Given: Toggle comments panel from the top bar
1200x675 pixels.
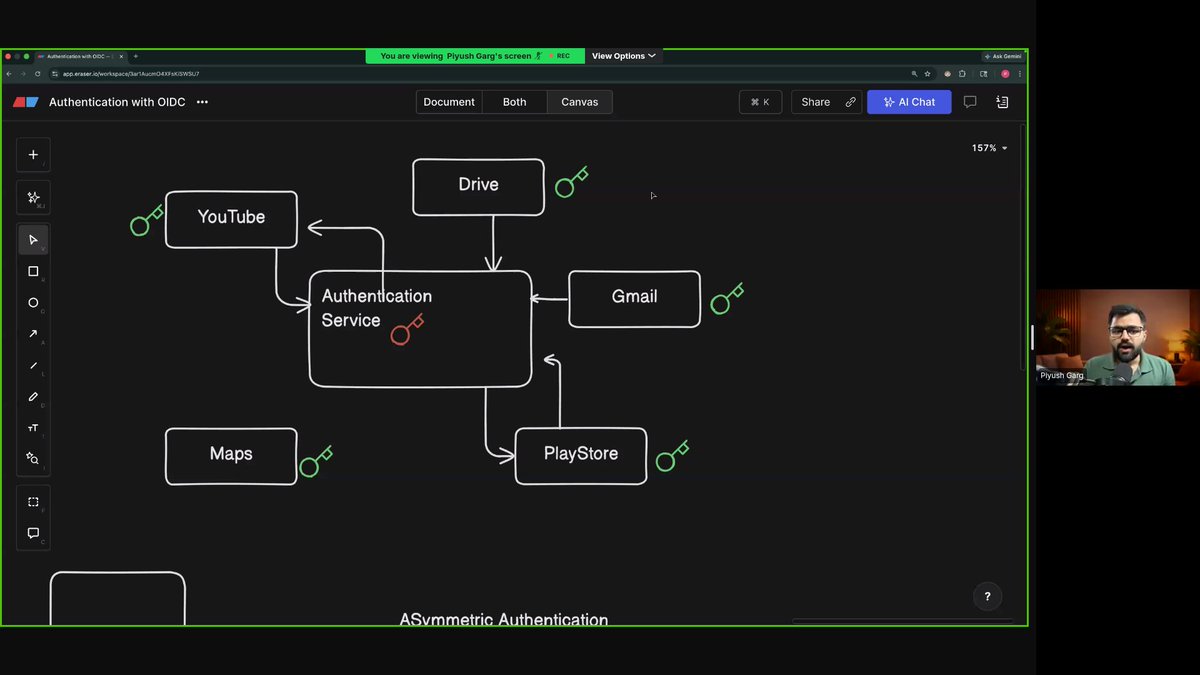Looking at the screenshot, I should 970,101.
